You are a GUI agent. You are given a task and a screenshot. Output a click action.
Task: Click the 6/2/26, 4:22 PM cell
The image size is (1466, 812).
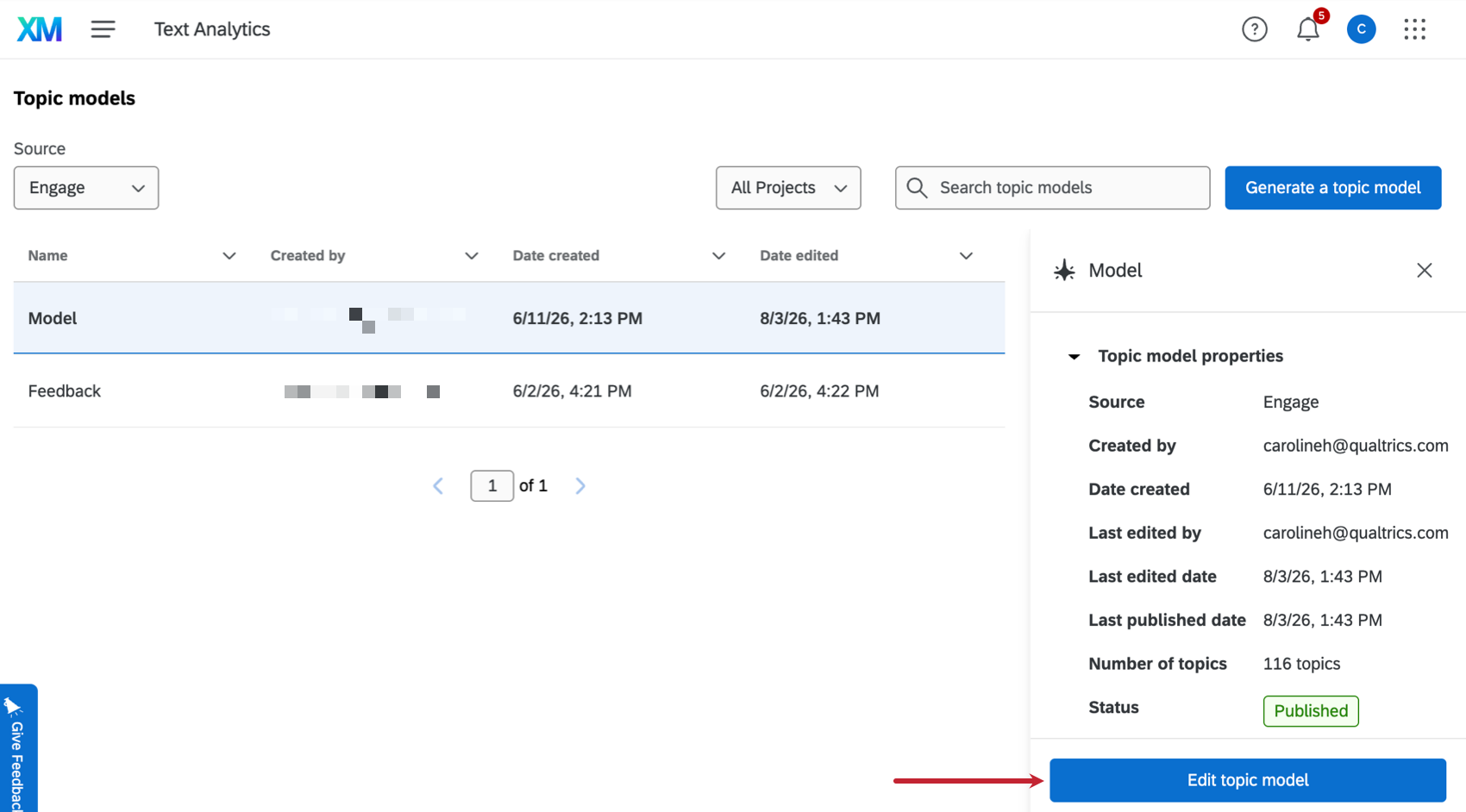click(820, 391)
